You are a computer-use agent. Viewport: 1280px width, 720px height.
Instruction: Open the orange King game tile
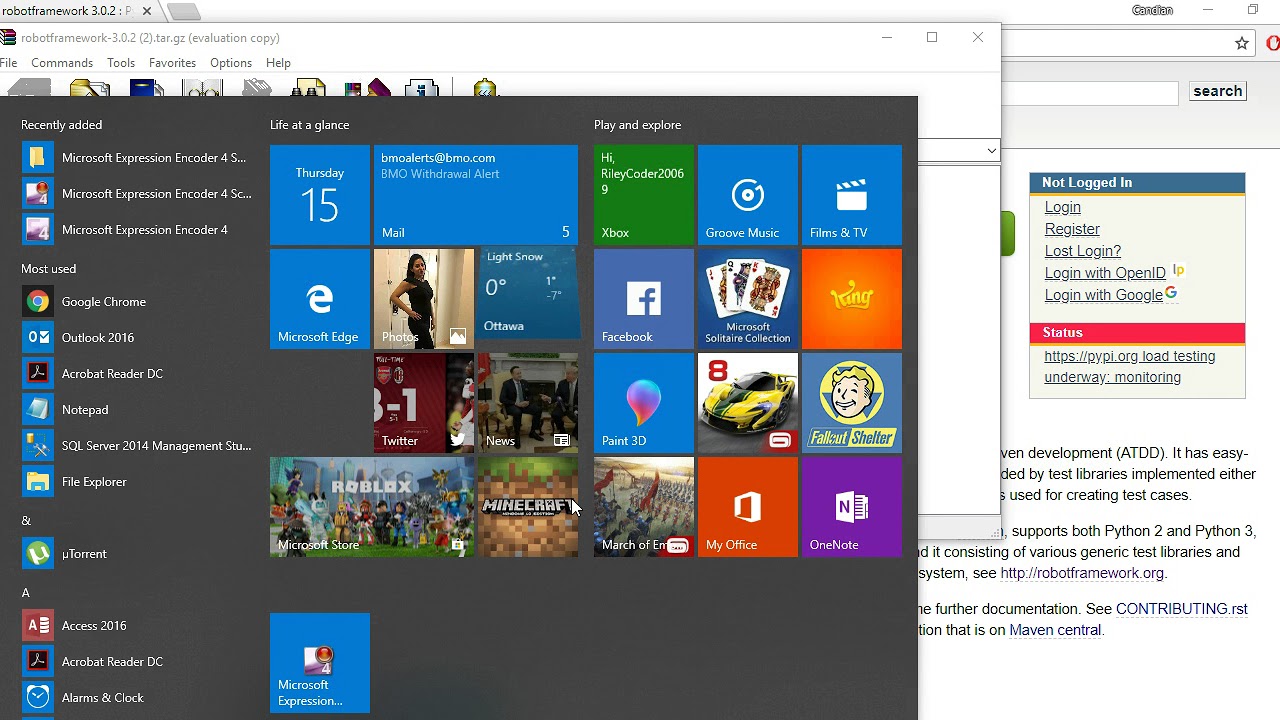coord(852,299)
